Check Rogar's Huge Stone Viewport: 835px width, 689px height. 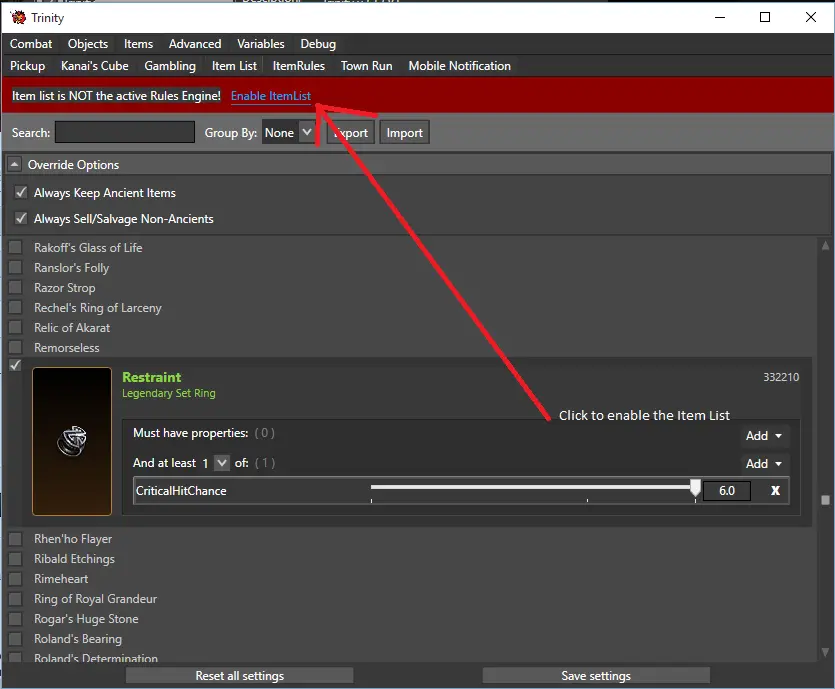(x=15, y=619)
